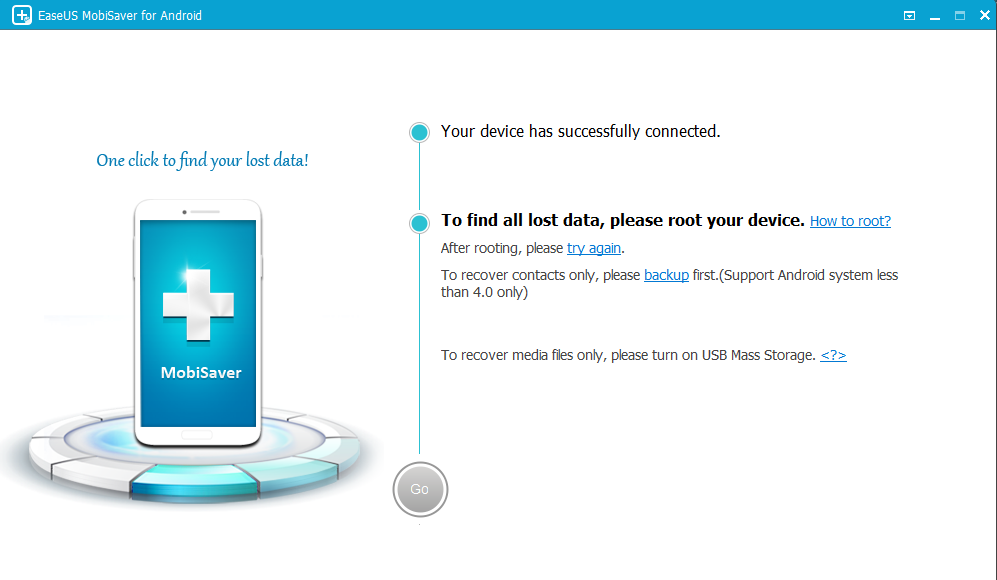
Task: Close the MobiSaver window
Action: click(984, 15)
